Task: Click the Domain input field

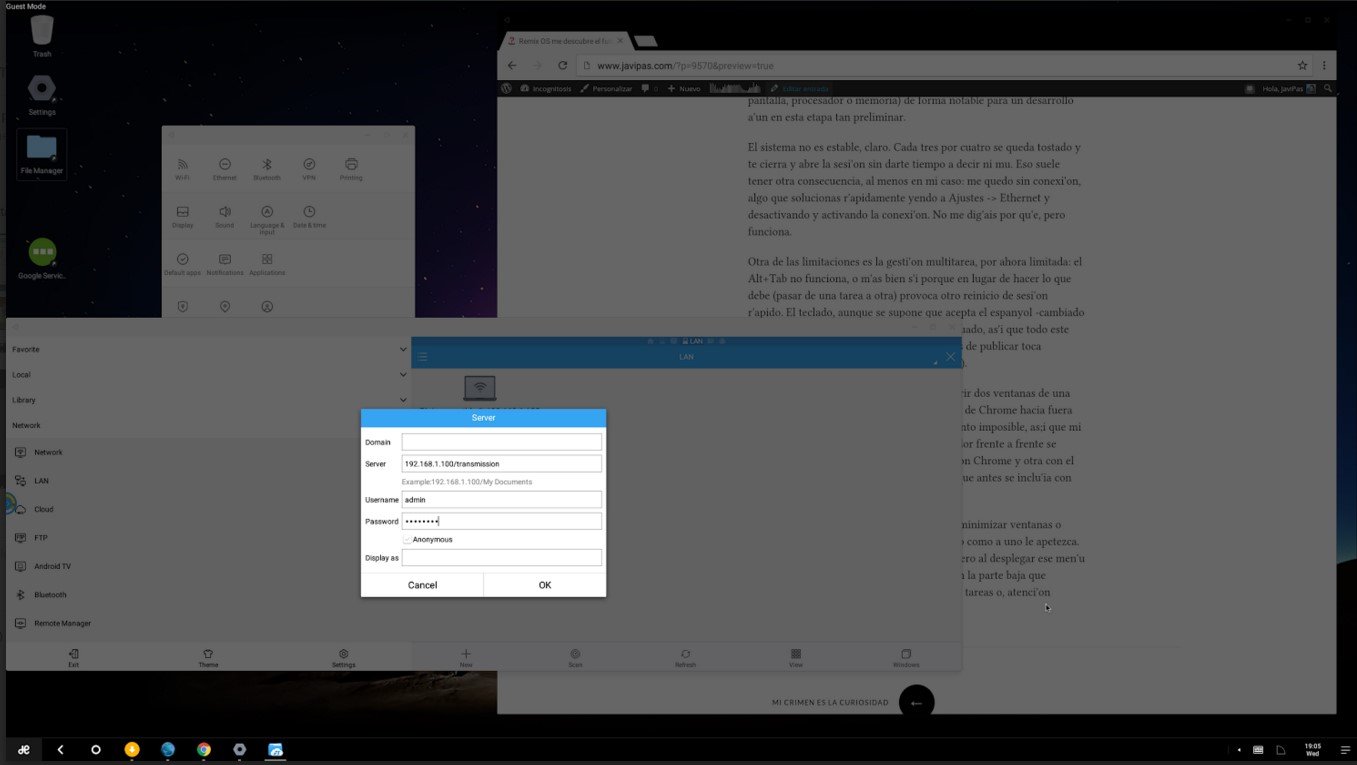Action: pos(501,442)
